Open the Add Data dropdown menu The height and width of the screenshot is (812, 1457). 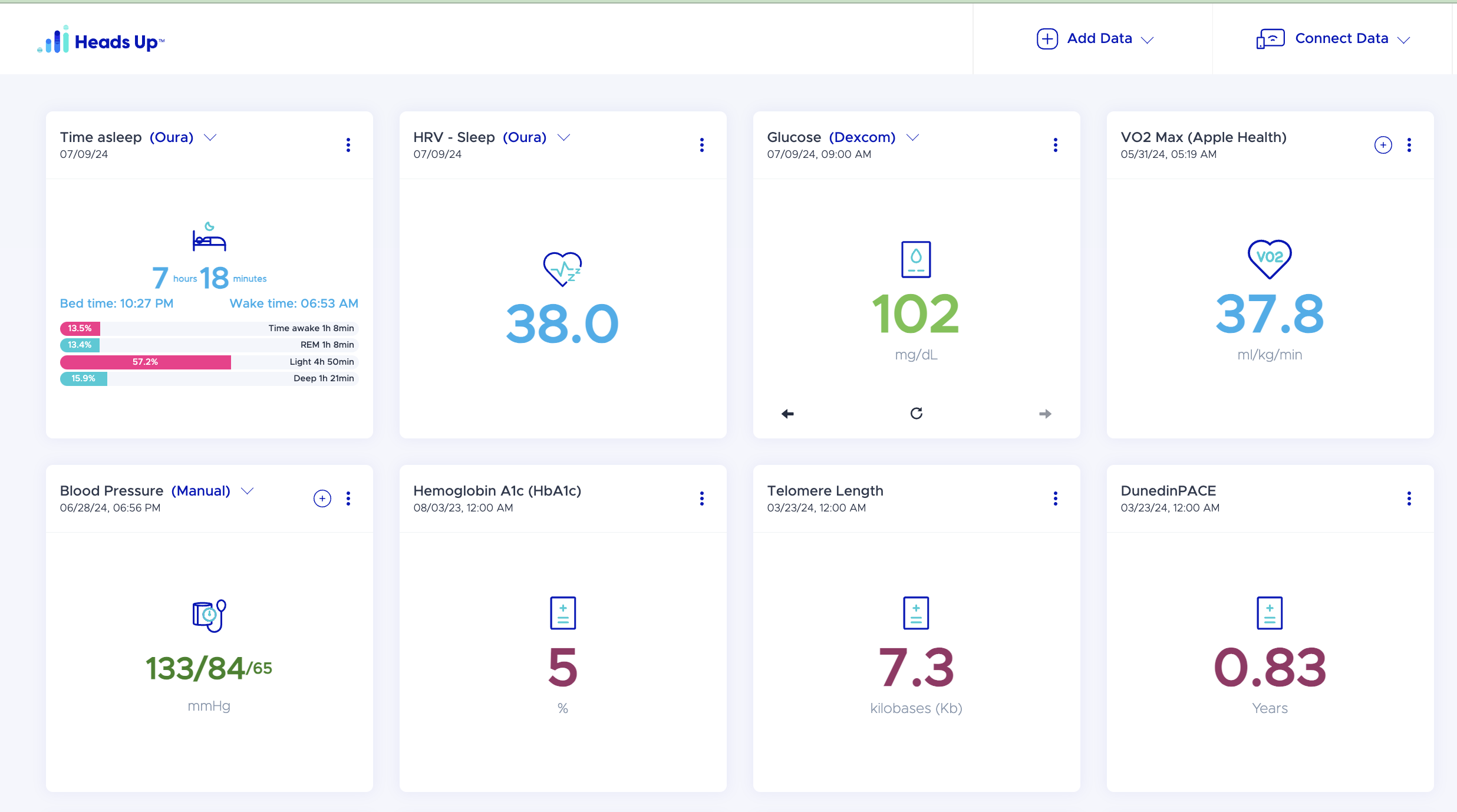pyautogui.click(x=1095, y=39)
